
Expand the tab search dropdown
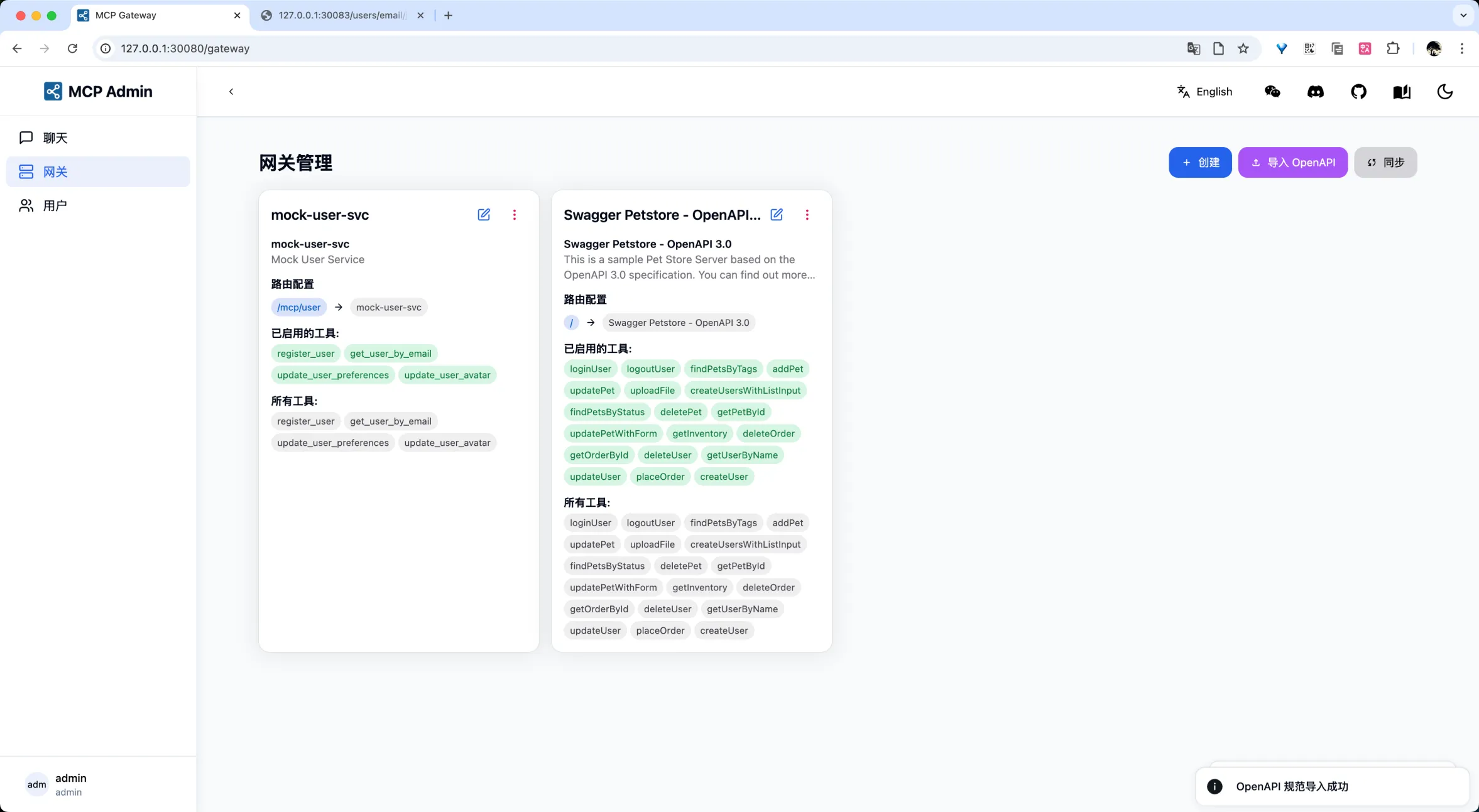click(x=1463, y=15)
